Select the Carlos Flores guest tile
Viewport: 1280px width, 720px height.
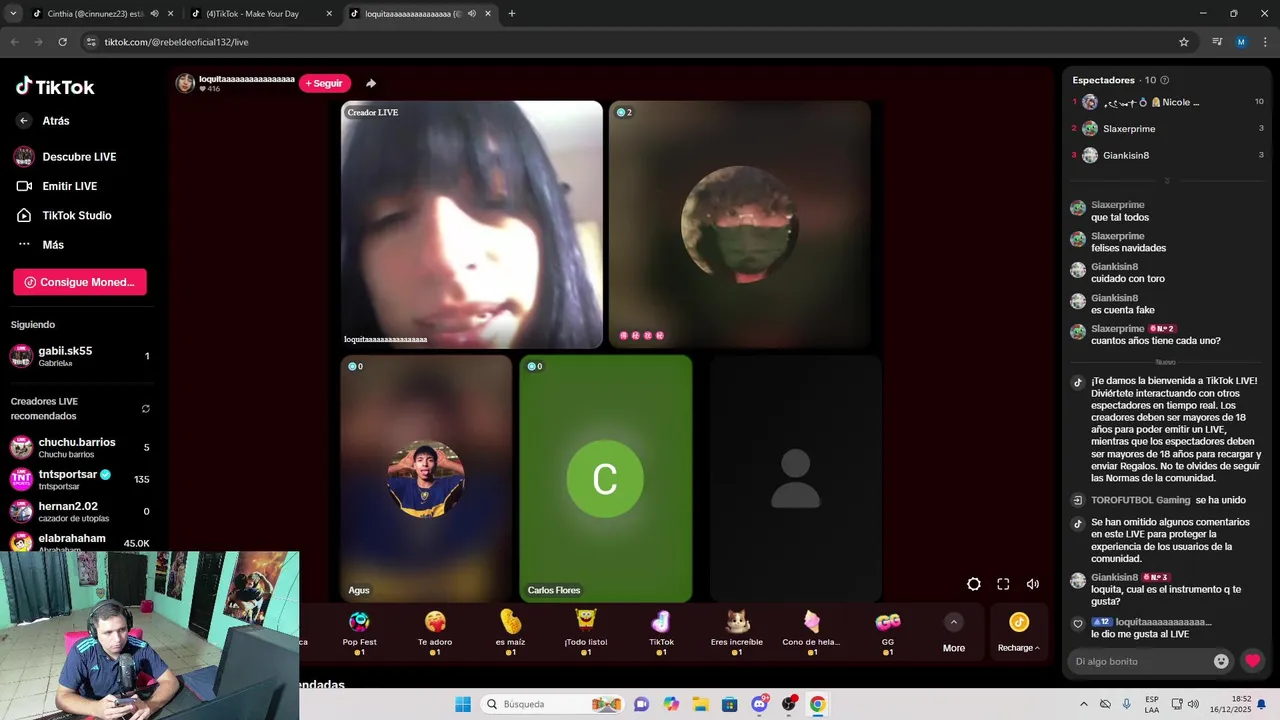pos(606,479)
